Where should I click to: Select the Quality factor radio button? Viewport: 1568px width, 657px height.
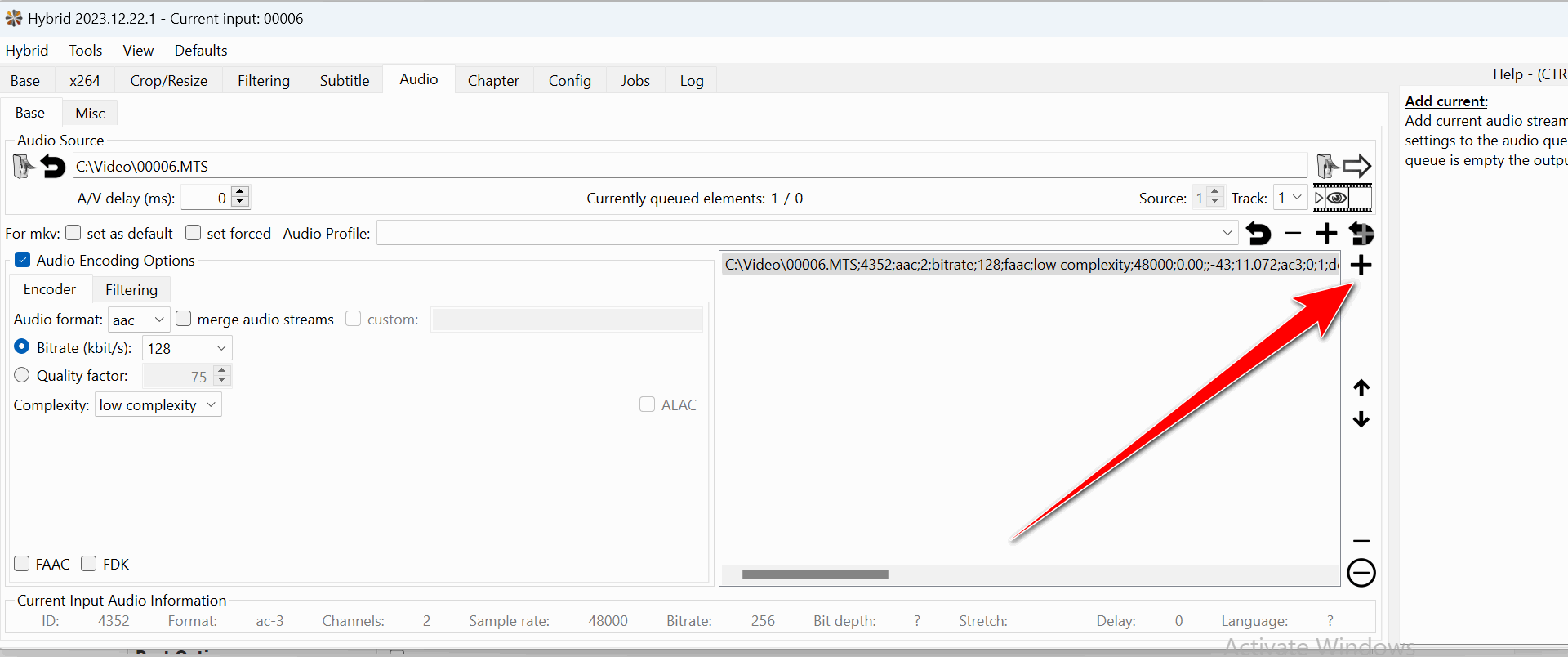(x=22, y=376)
